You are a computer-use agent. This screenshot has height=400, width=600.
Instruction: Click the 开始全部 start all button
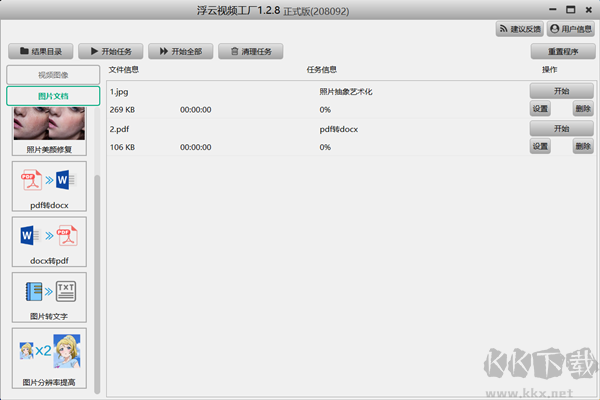(x=181, y=51)
